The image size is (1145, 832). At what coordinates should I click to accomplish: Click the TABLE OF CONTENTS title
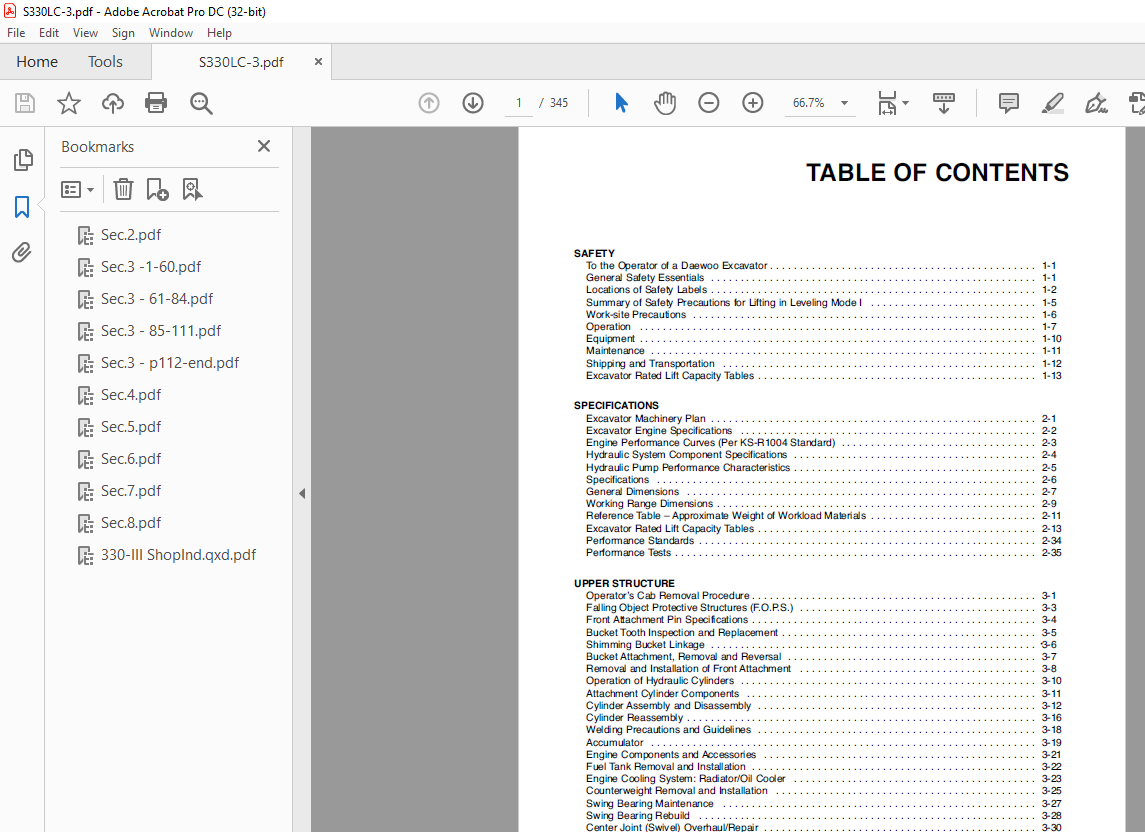coord(937,173)
